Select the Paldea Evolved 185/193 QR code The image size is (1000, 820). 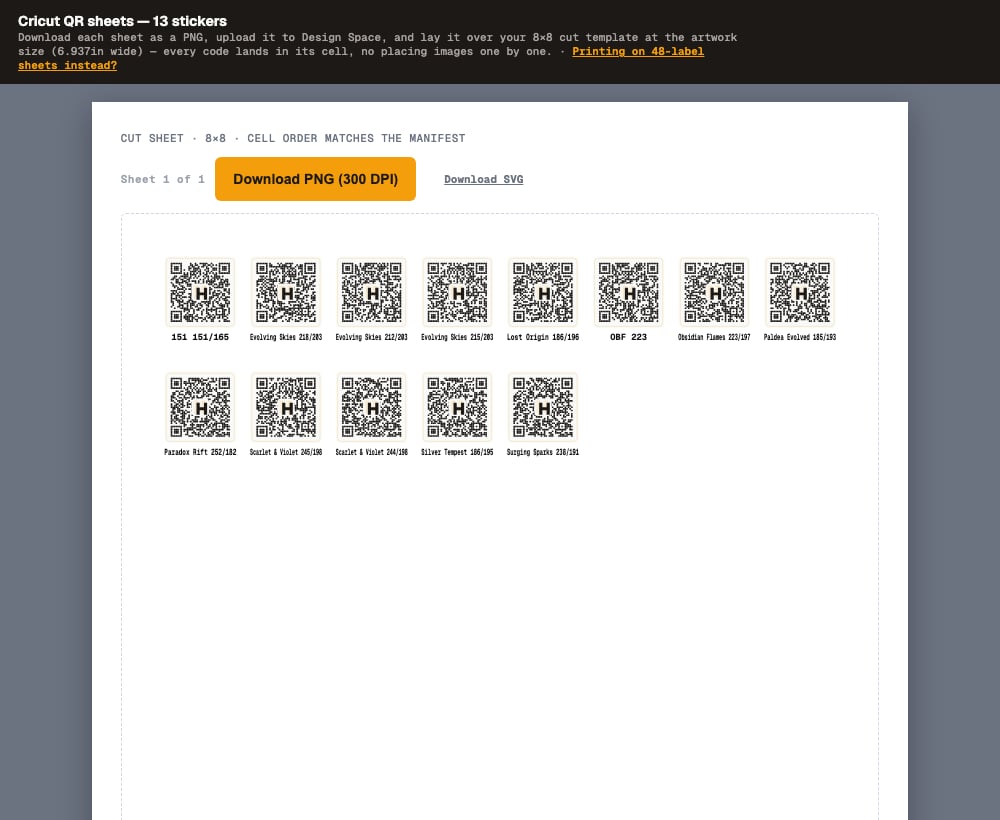800,292
